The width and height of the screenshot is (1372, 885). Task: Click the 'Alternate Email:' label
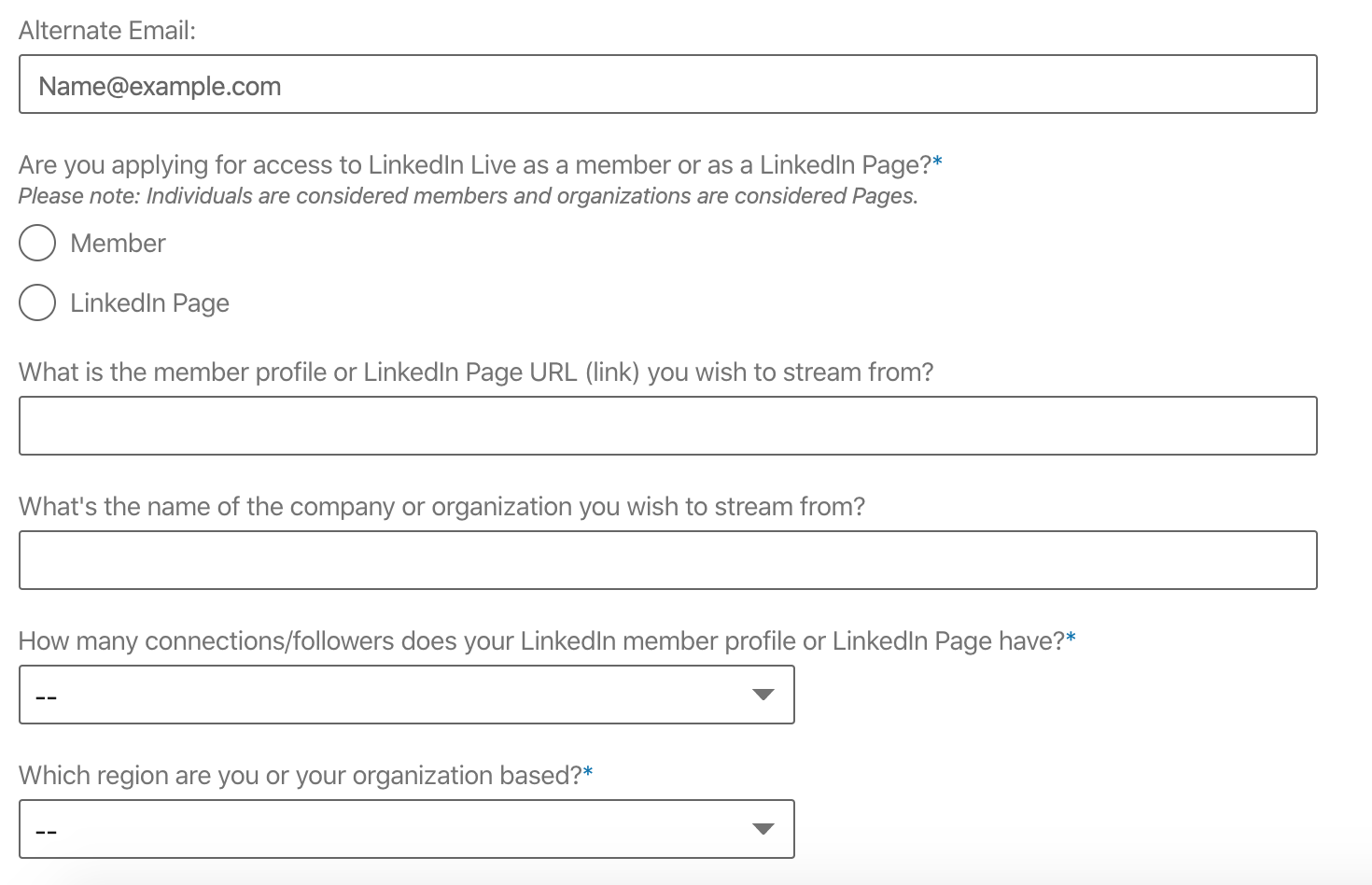pyautogui.click(x=107, y=31)
